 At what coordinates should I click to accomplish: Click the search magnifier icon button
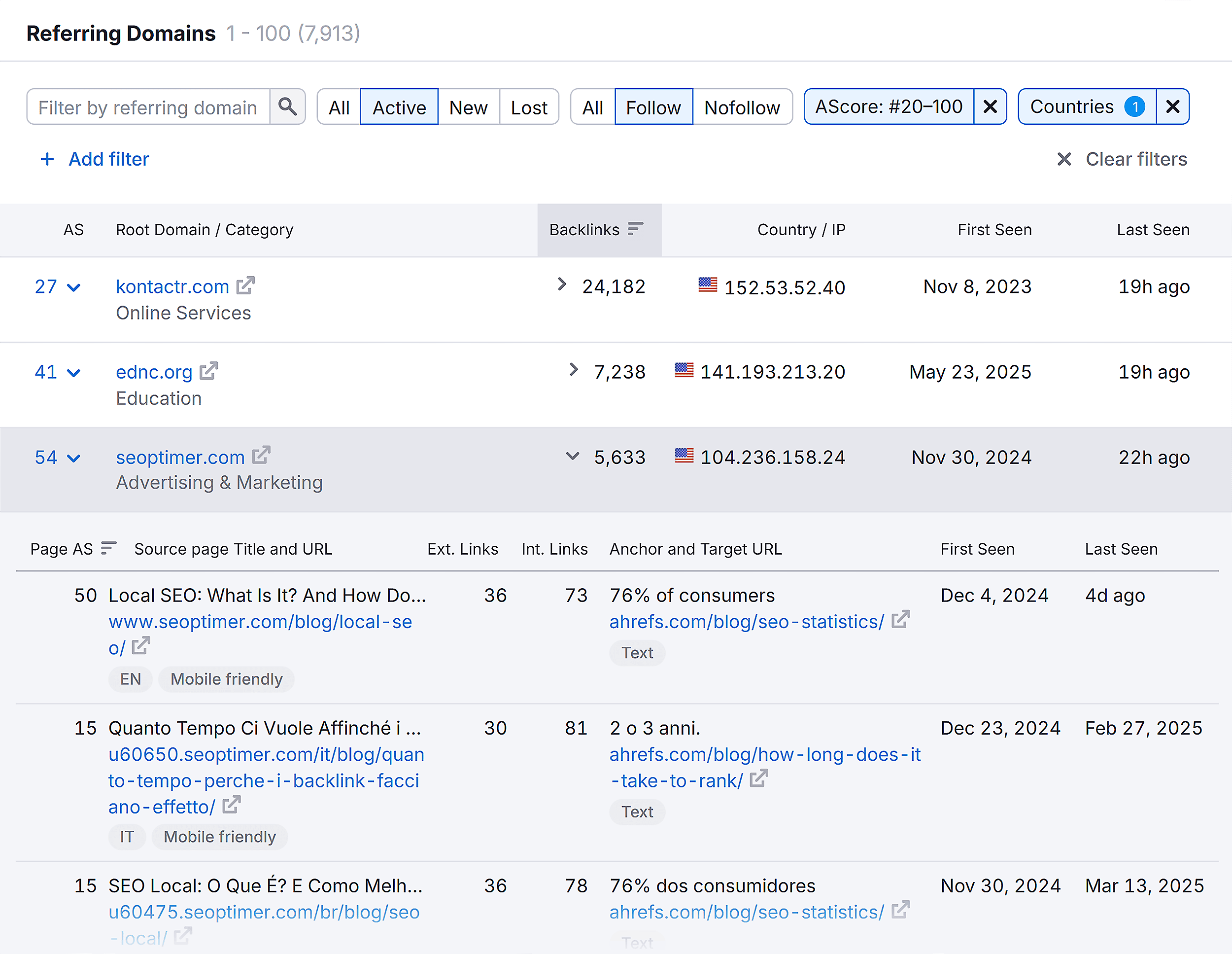click(x=288, y=106)
